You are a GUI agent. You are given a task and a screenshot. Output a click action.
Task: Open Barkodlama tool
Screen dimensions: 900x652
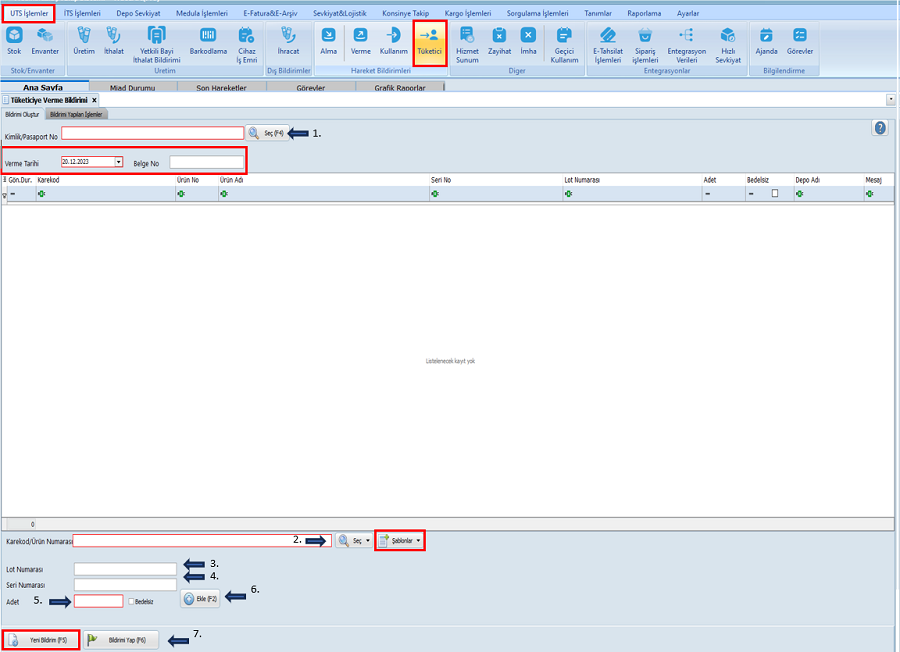tap(208, 40)
